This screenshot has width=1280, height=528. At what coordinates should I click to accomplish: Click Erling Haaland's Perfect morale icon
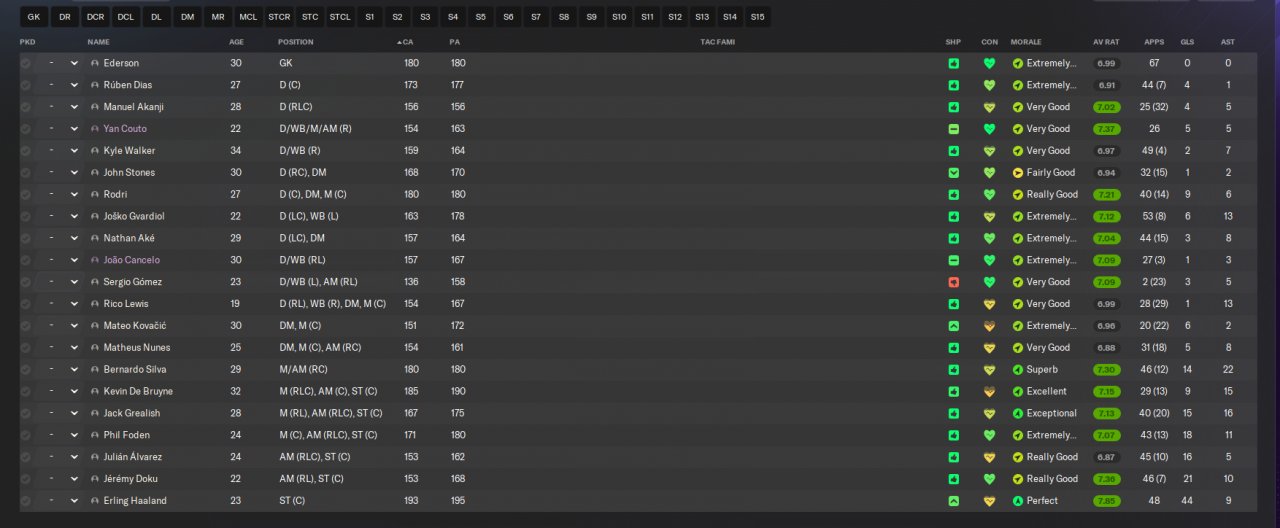(1018, 501)
